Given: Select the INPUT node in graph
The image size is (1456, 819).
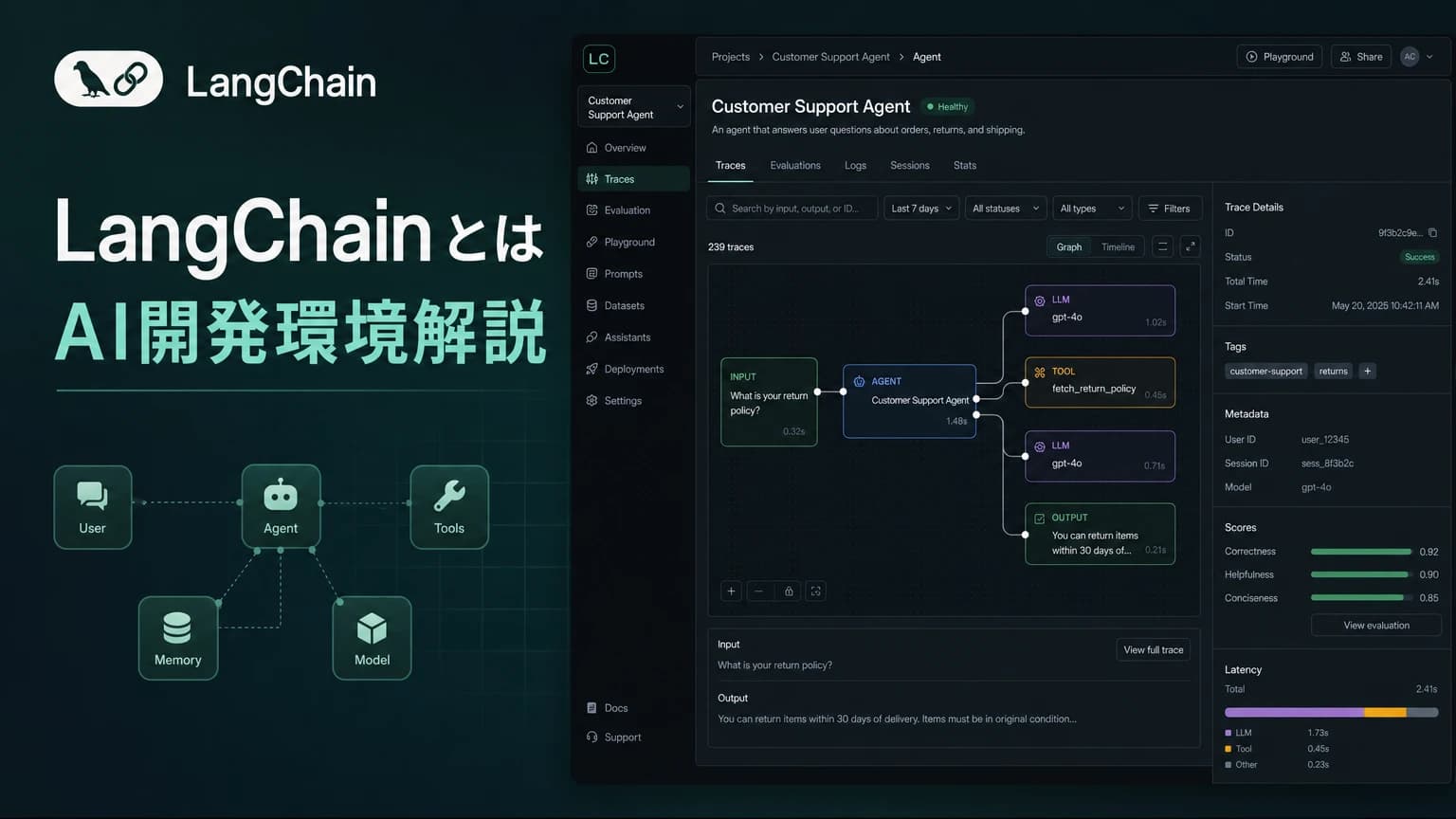Looking at the screenshot, I should (769, 402).
